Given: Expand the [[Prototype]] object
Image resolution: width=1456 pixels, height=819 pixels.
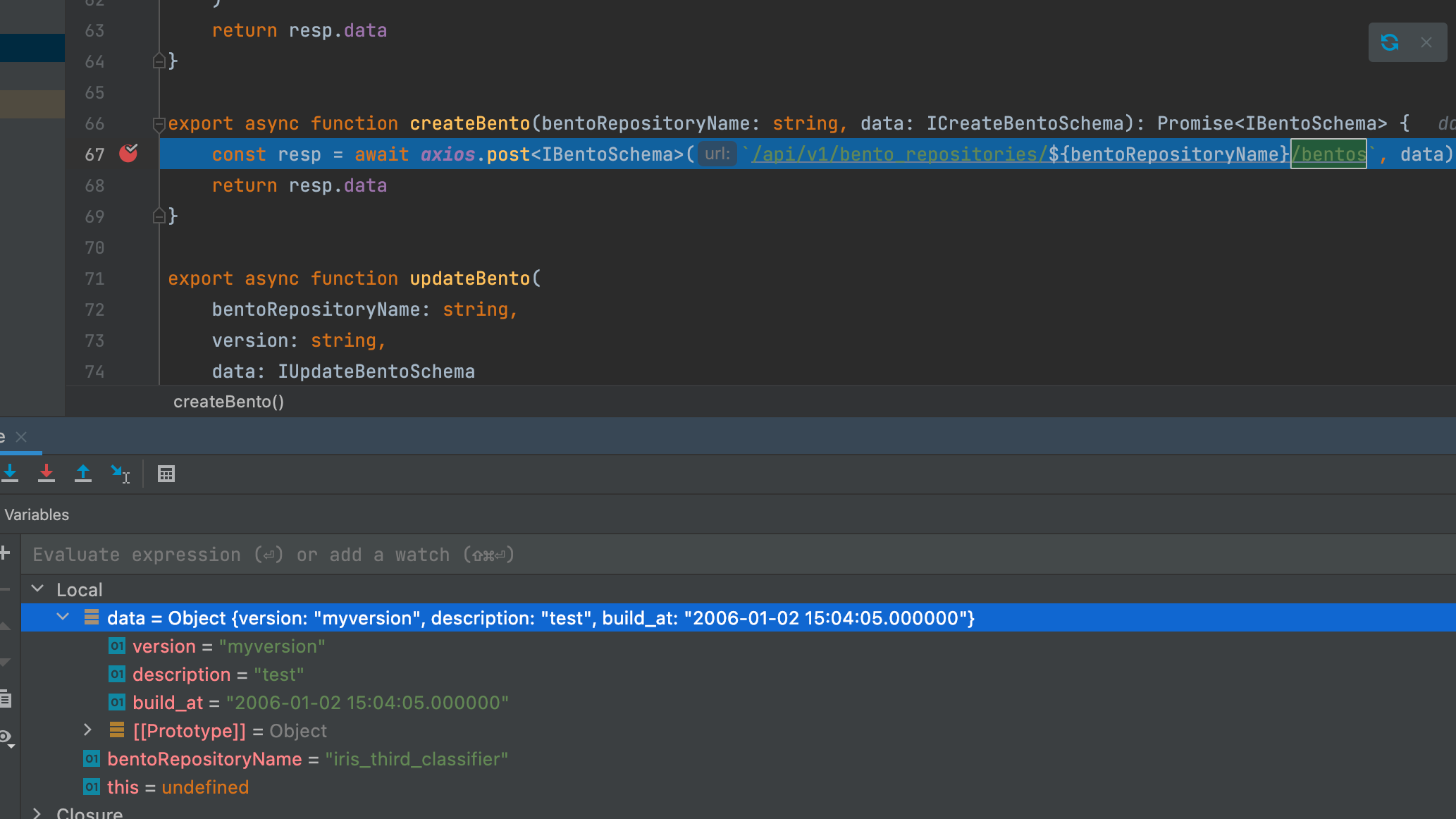Looking at the screenshot, I should [x=87, y=730].
